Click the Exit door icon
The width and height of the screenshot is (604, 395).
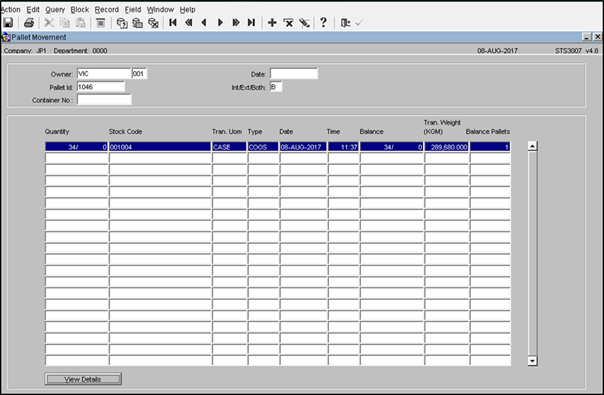[x=345, y=23]
